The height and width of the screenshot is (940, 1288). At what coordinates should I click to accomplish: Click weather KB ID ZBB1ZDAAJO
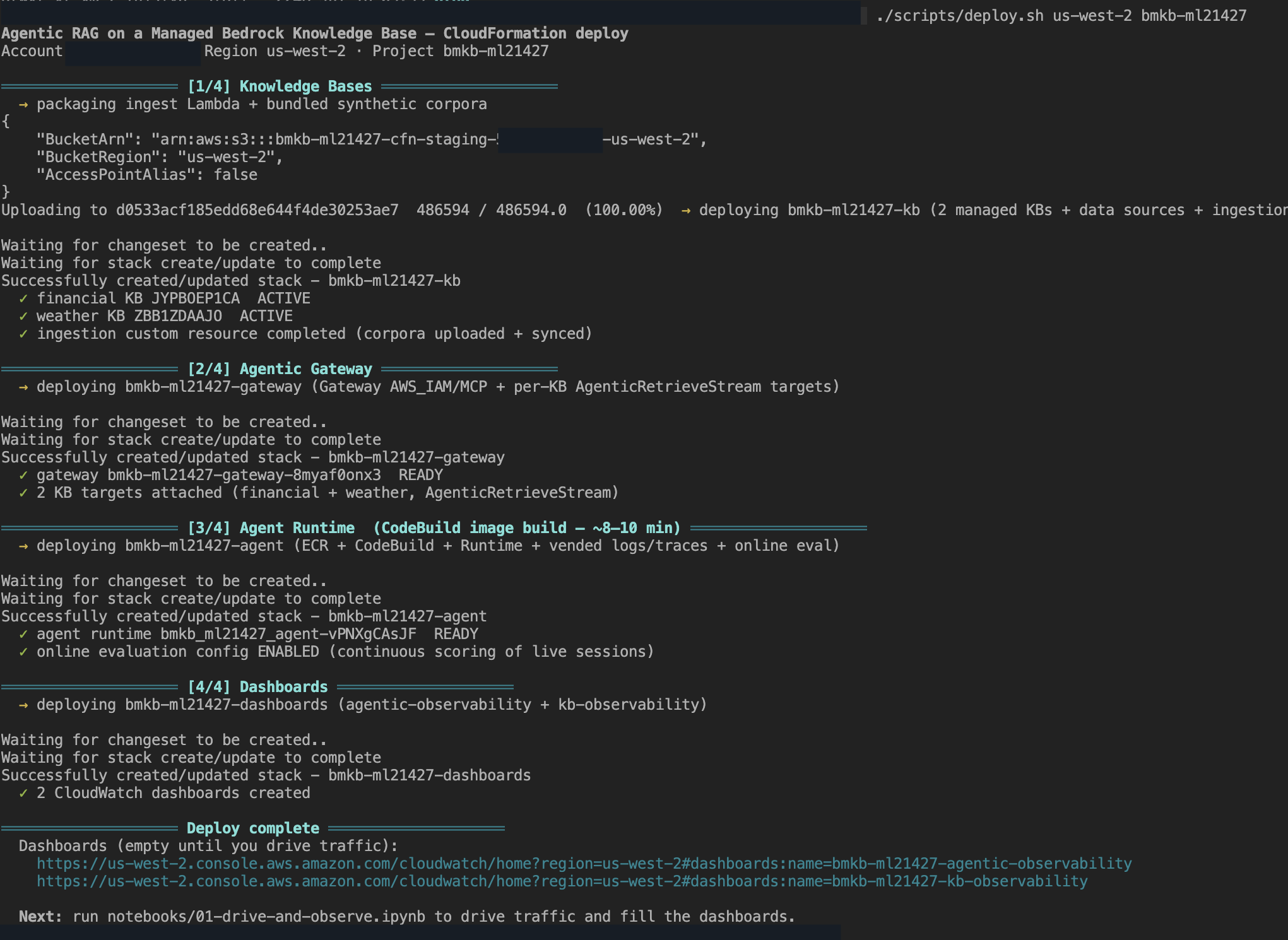click(x=178, y=316)
